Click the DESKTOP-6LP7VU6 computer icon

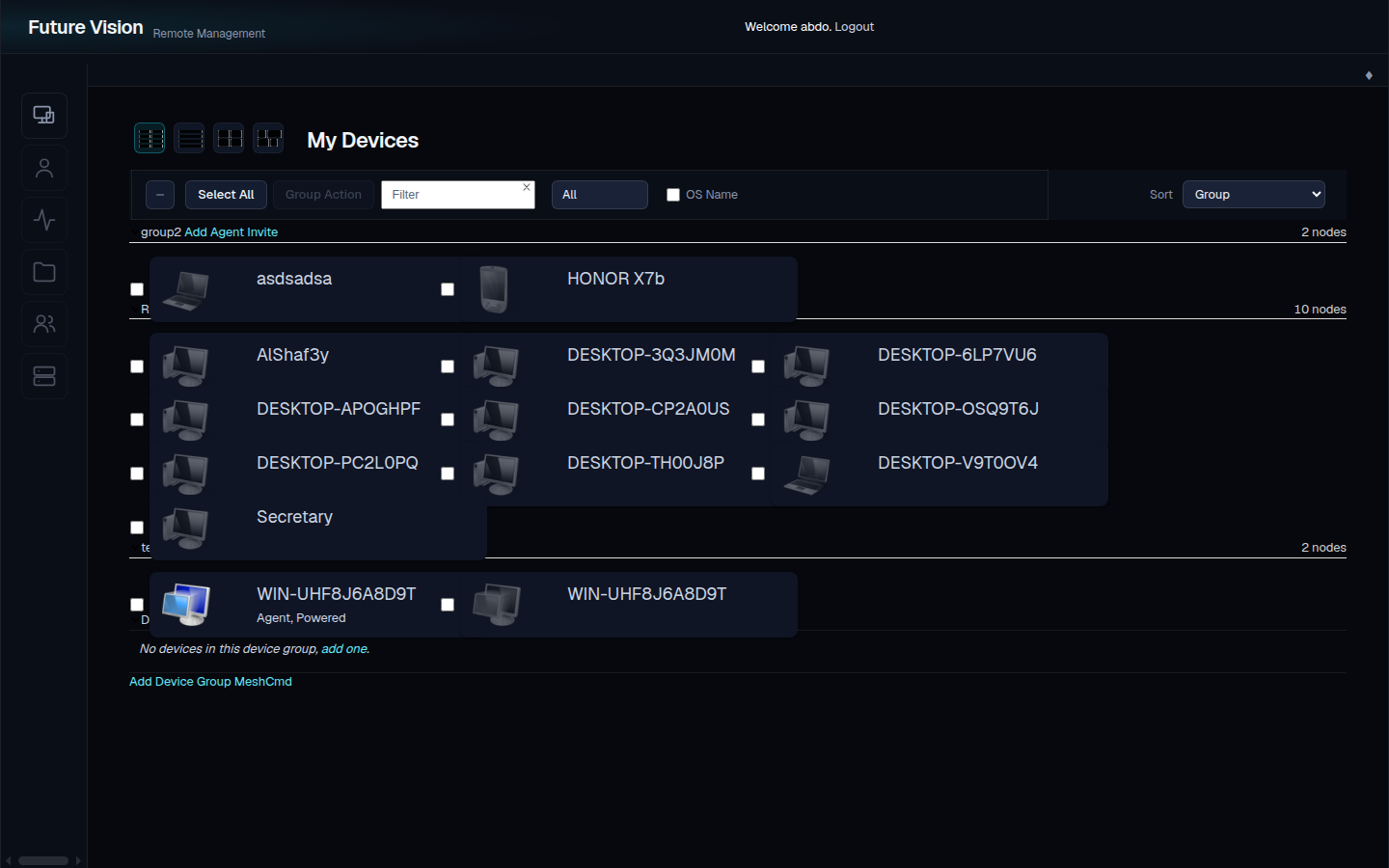click(806, 366)
